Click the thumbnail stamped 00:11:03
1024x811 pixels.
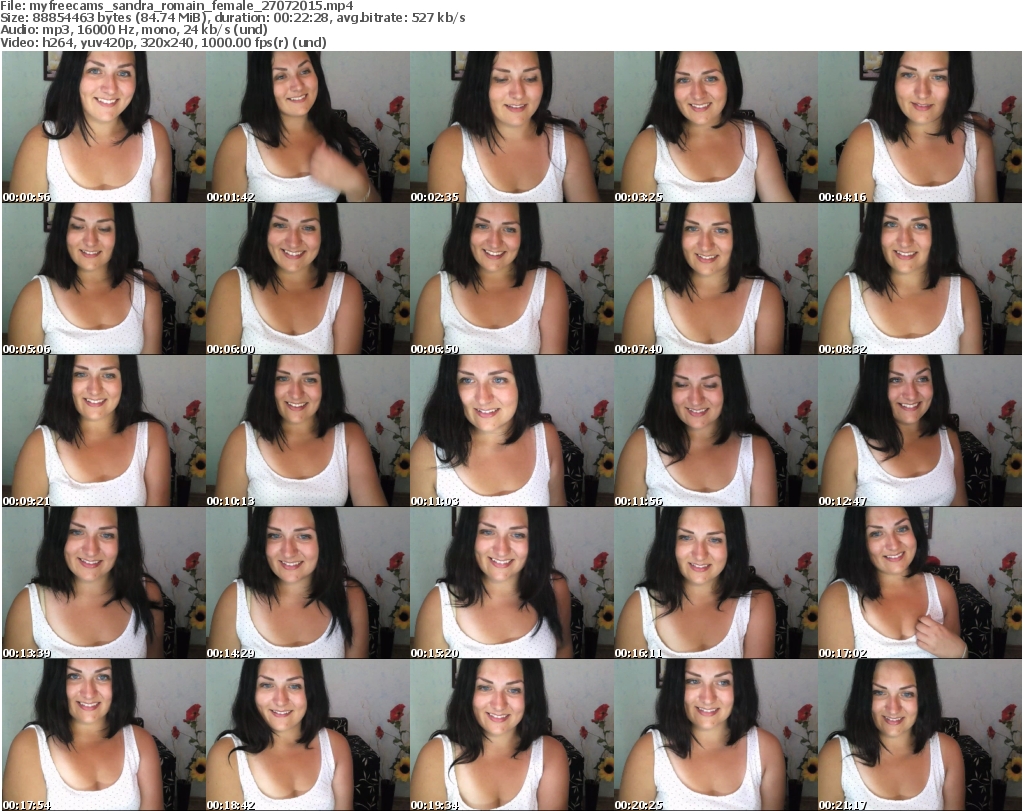[512, 431]
